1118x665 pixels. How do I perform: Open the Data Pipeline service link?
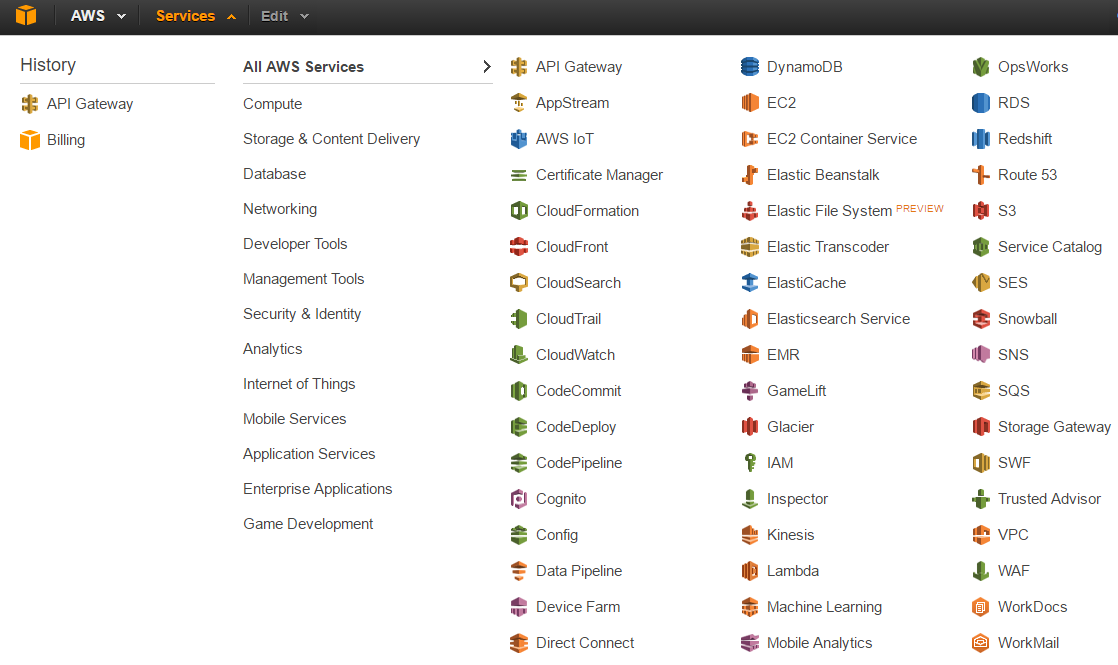point(579,571)
